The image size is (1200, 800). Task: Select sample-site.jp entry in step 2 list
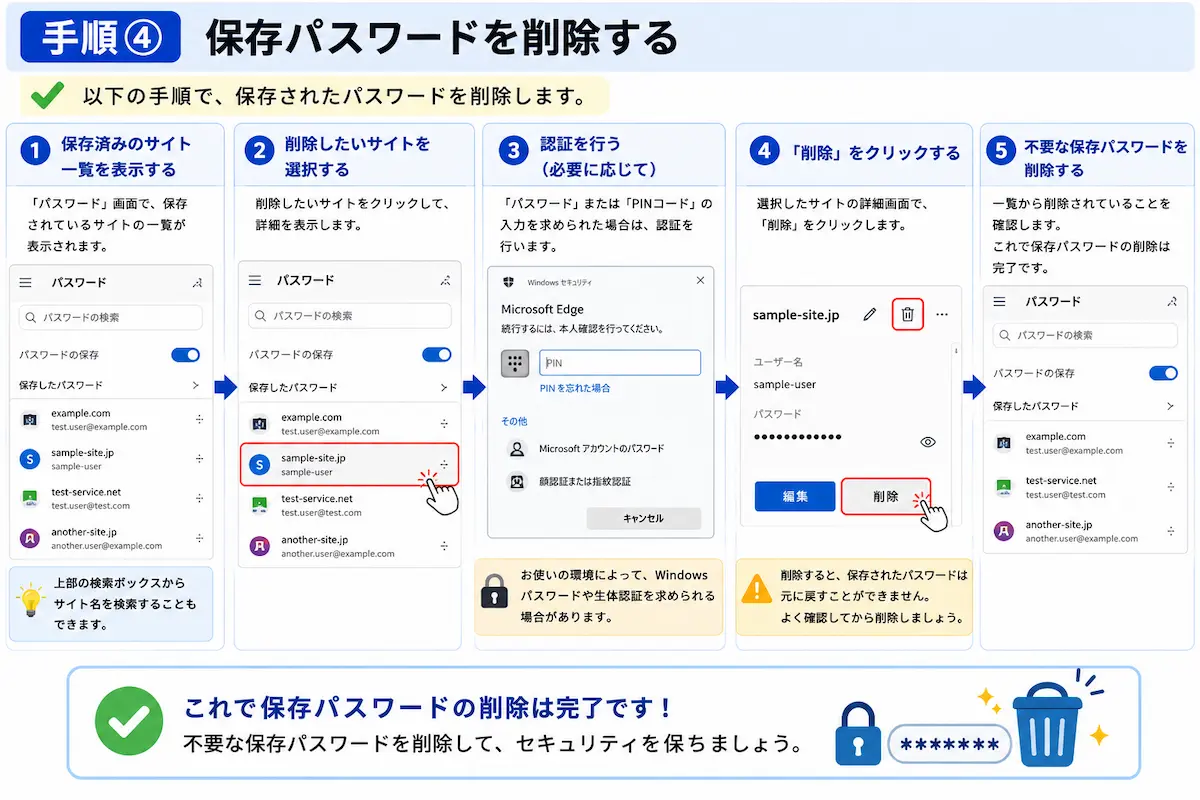[x=349, y=464]
